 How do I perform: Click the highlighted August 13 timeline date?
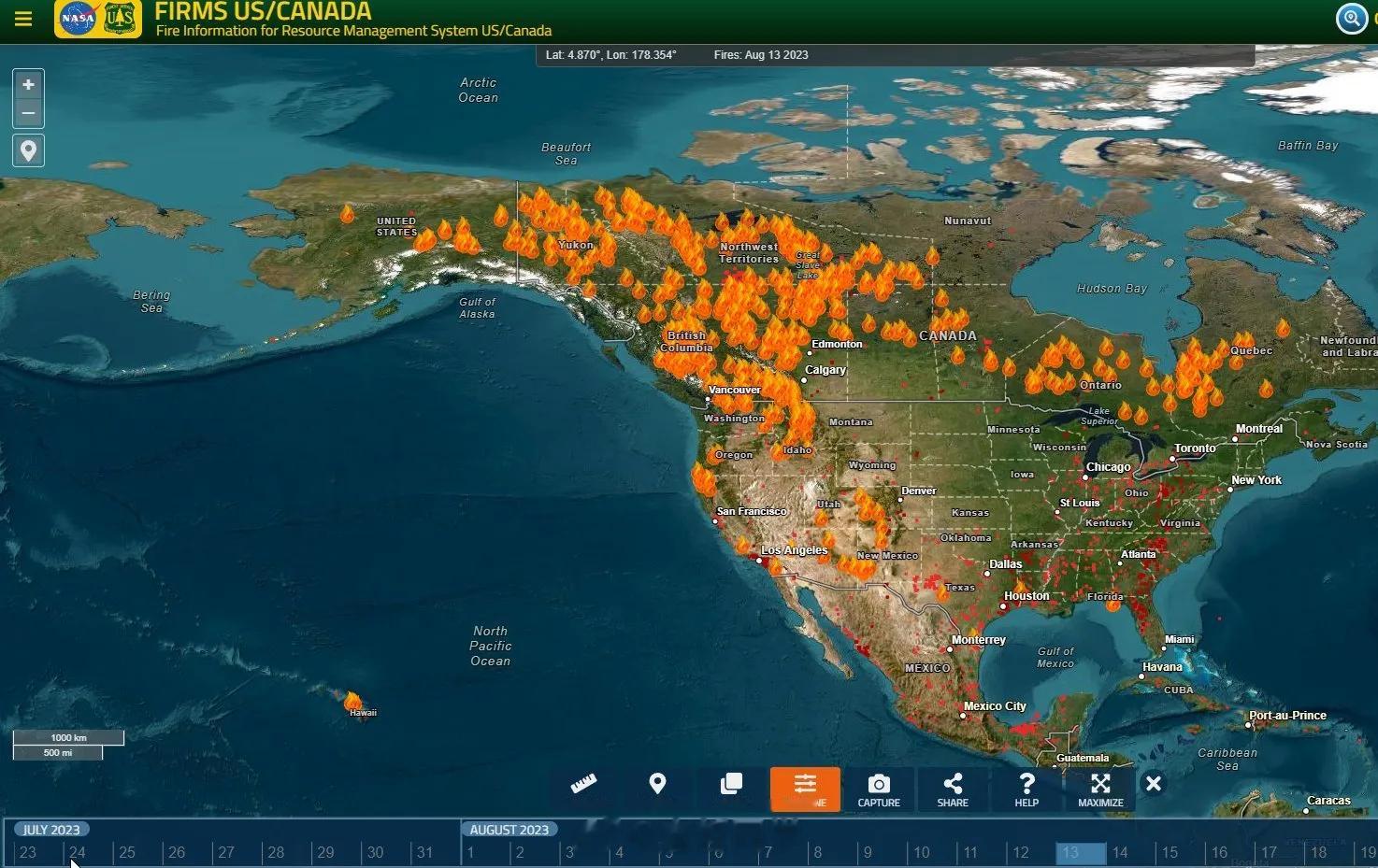pos(1081,852)
